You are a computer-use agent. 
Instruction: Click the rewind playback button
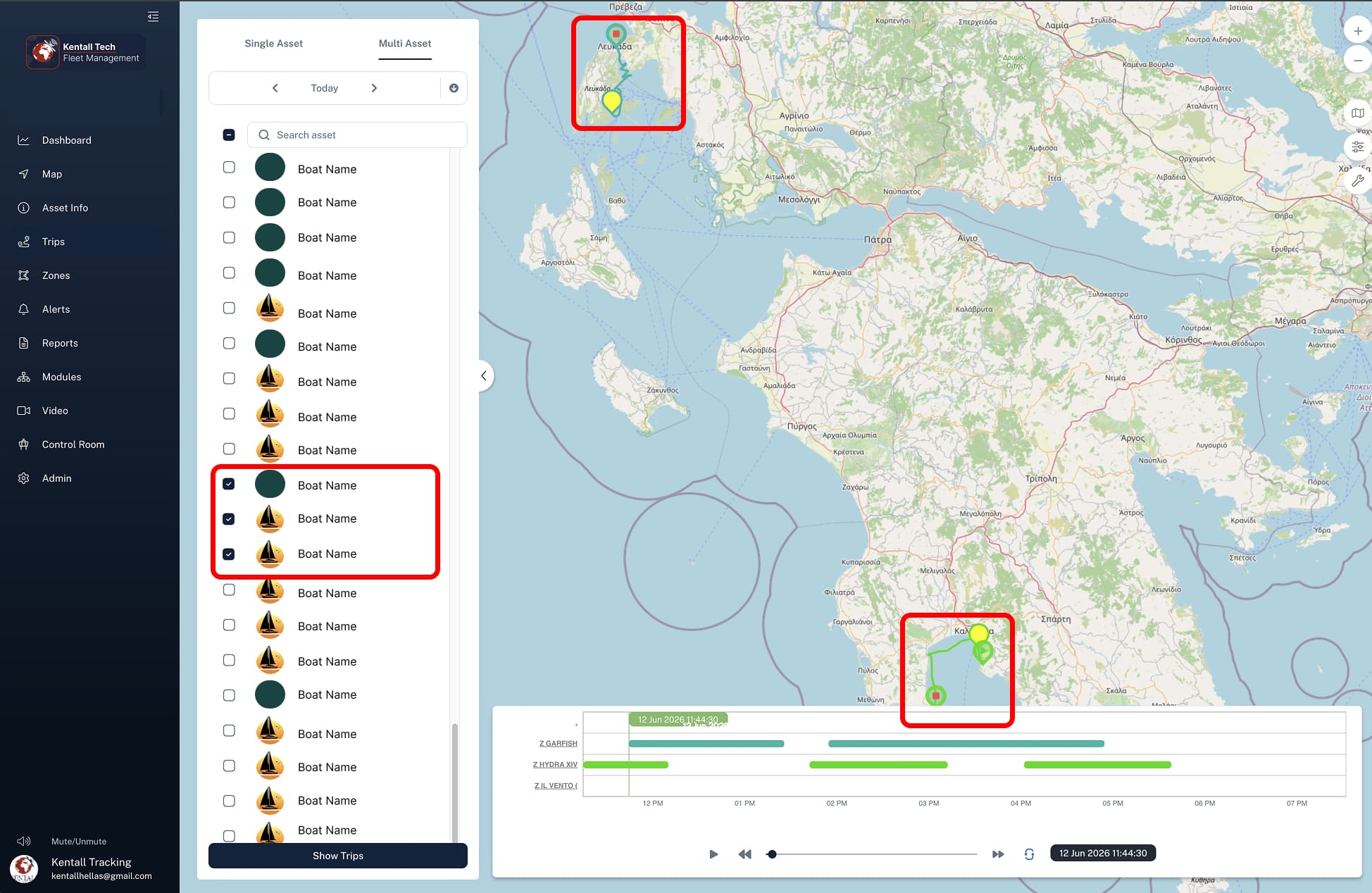click(x=744, y=854)
